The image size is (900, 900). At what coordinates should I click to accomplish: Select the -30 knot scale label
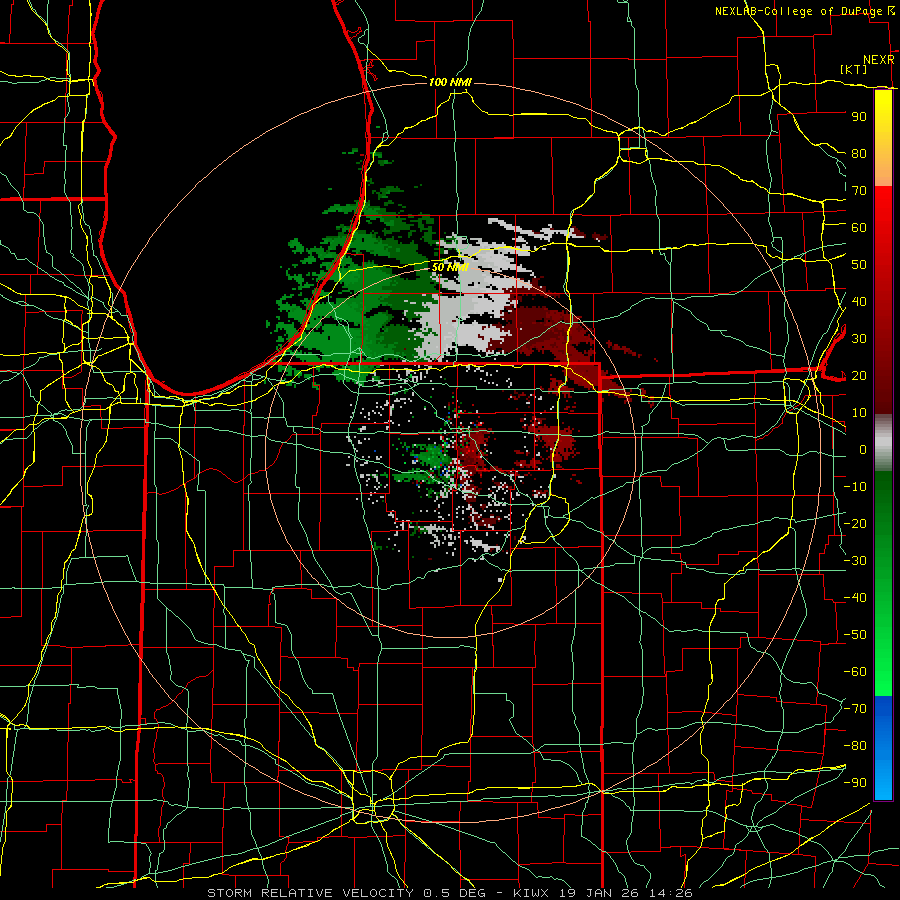(855, 561)
